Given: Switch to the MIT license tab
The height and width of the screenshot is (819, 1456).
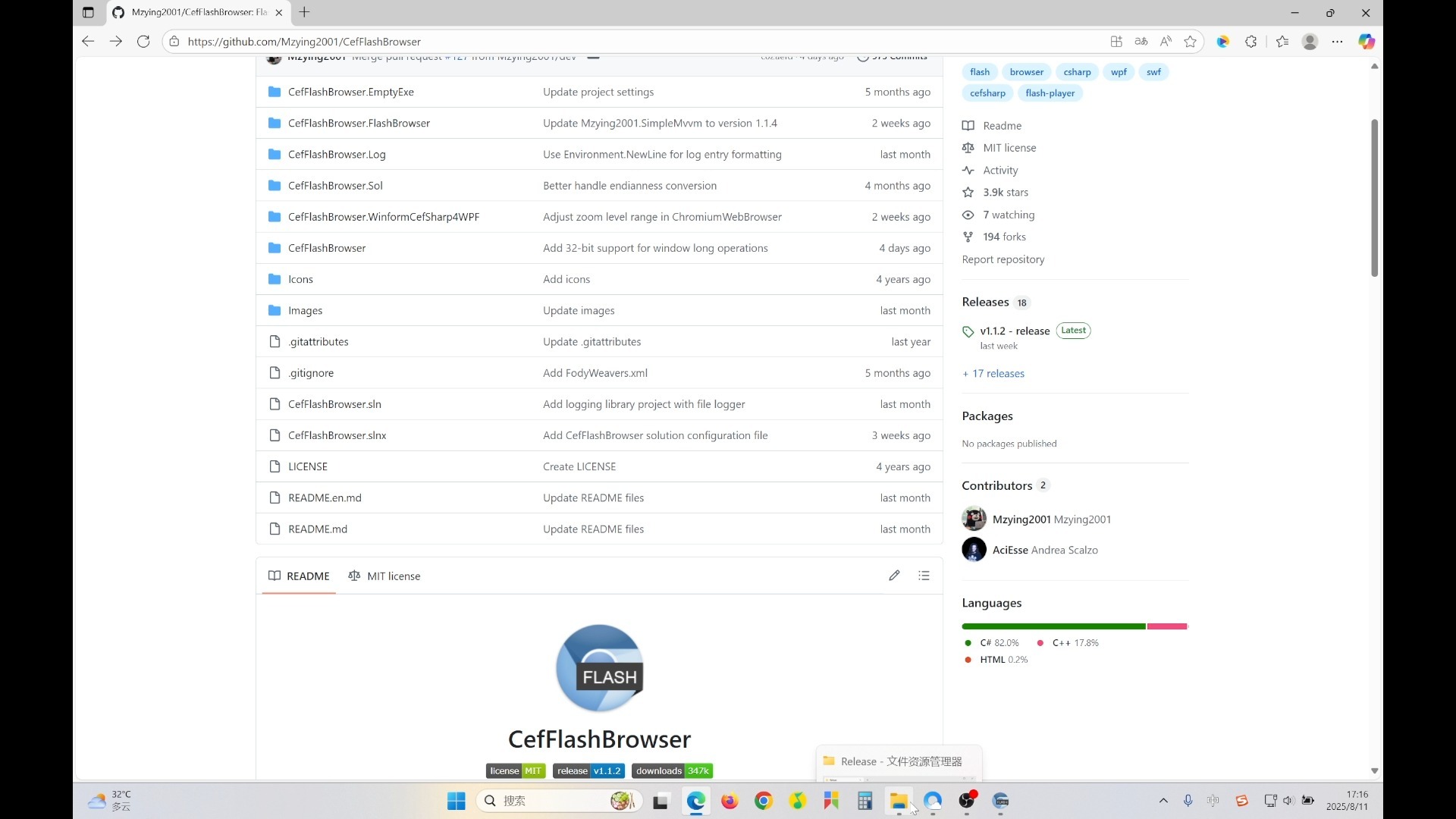Looking at the screenshot, I should tap(384, 576).
